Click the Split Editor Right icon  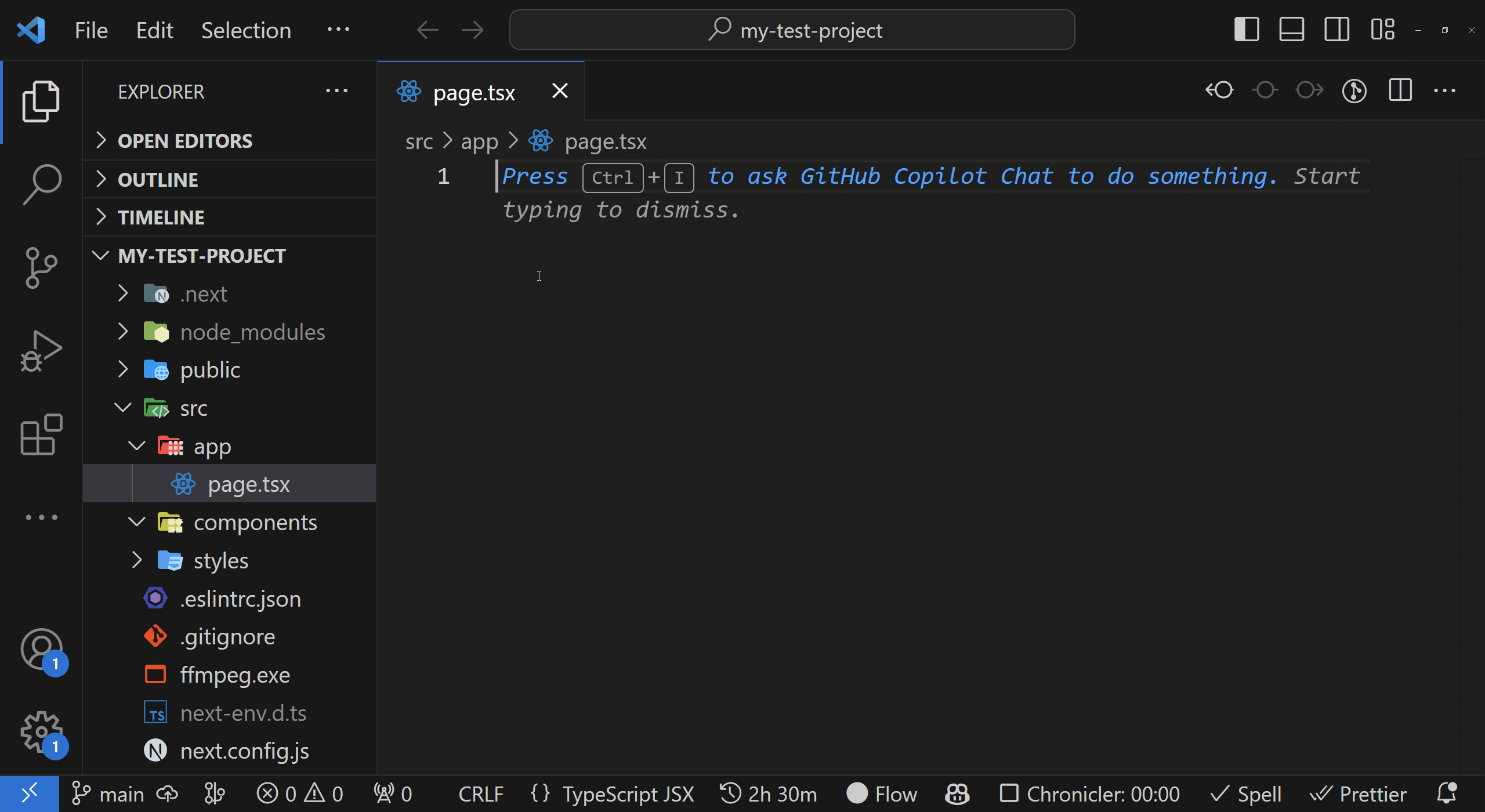[1400, 90]
